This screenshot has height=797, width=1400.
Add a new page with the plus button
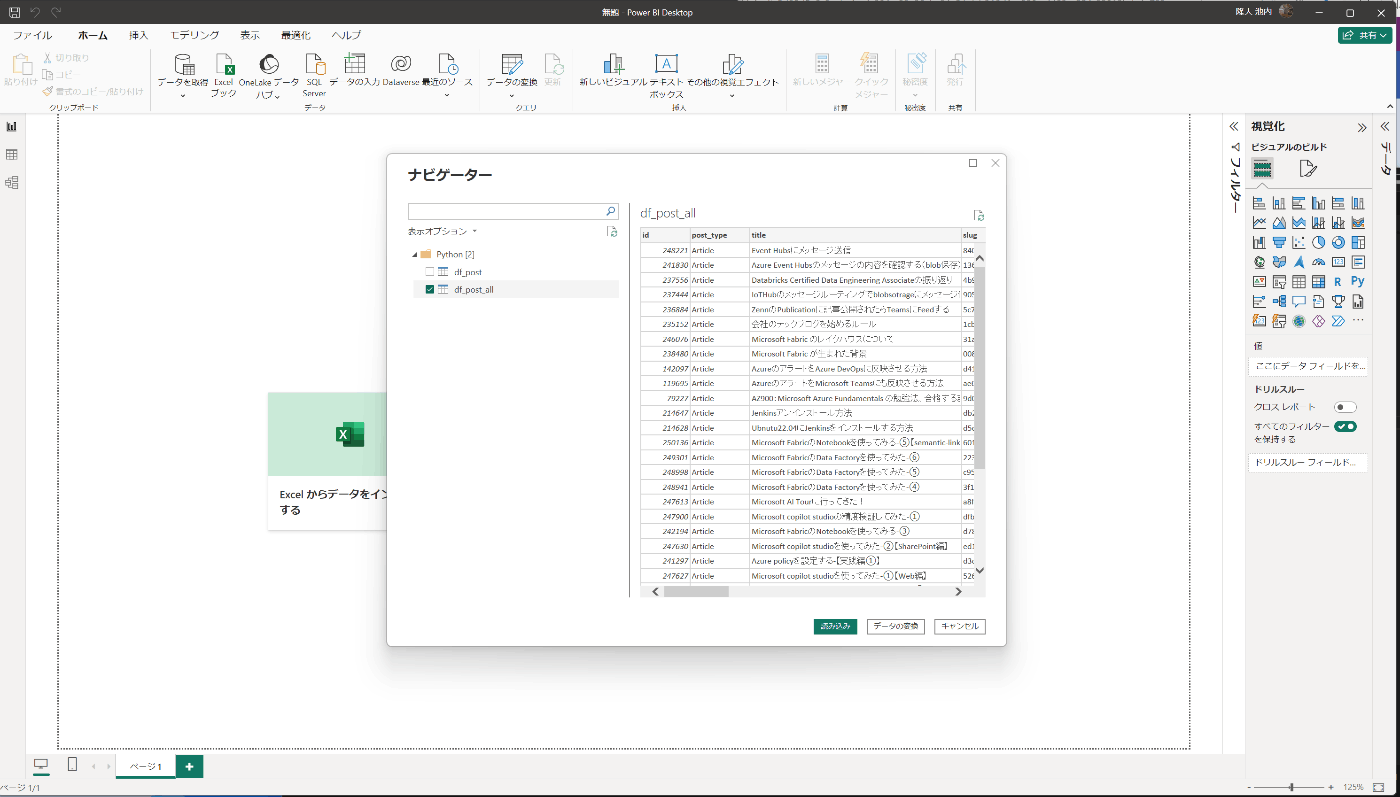pyautogui.click(x=189, y=766)
